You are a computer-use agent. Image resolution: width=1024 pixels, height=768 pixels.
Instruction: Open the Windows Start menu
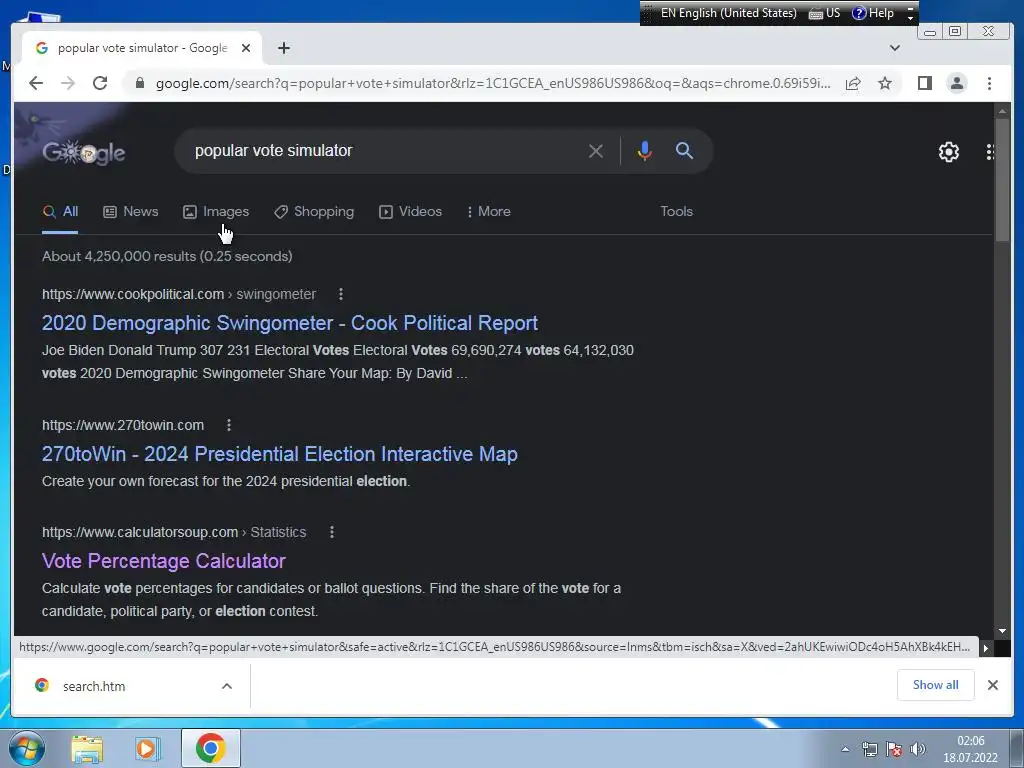pos(27,748)
